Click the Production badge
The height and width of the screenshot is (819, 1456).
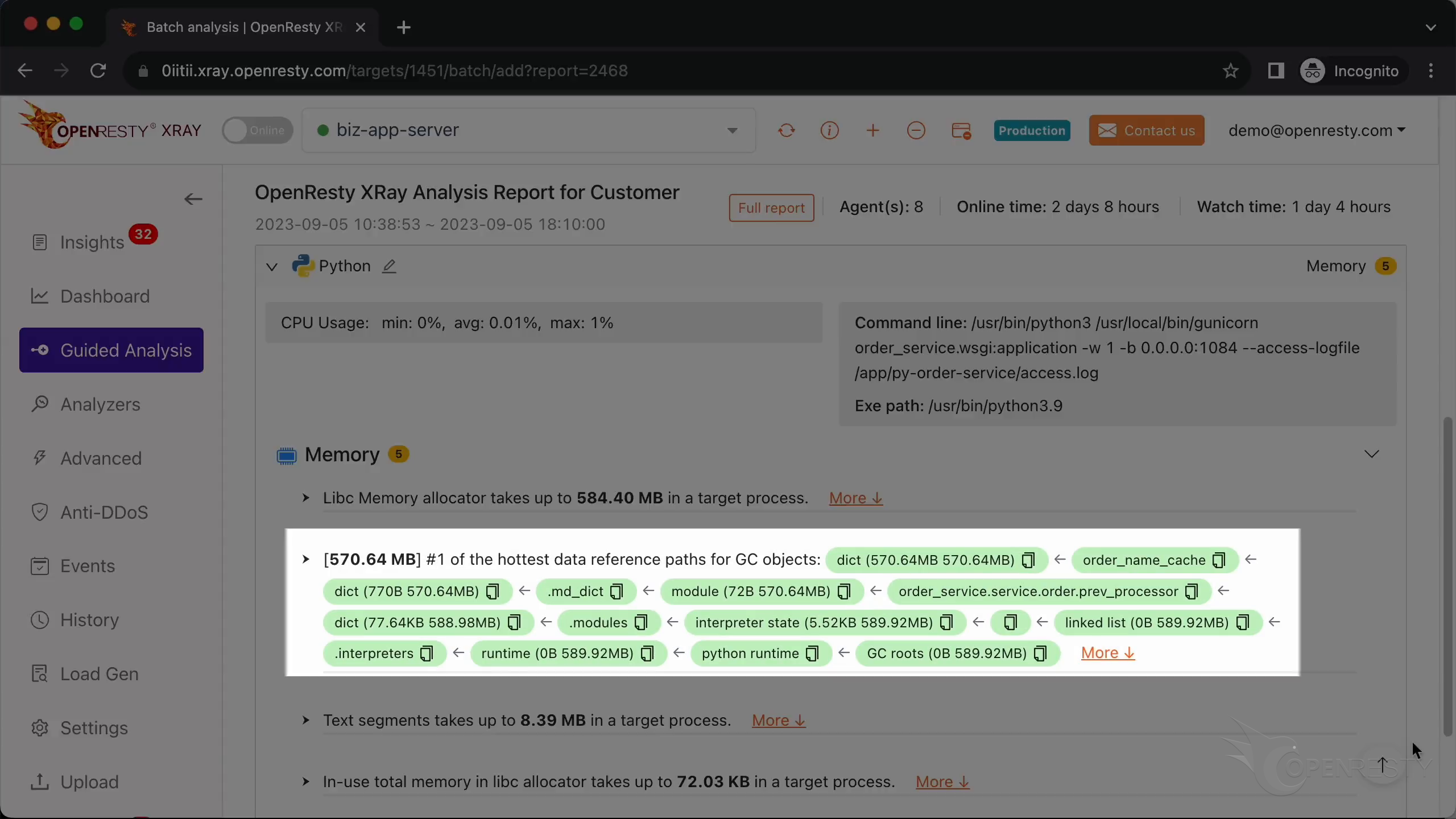tap(1032, 130)
